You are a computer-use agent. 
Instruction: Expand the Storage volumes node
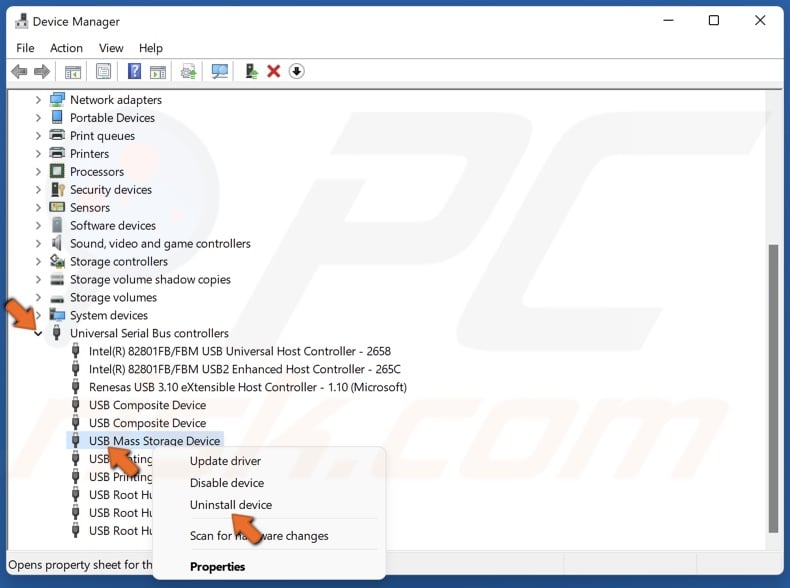click(x=38, y=297)
